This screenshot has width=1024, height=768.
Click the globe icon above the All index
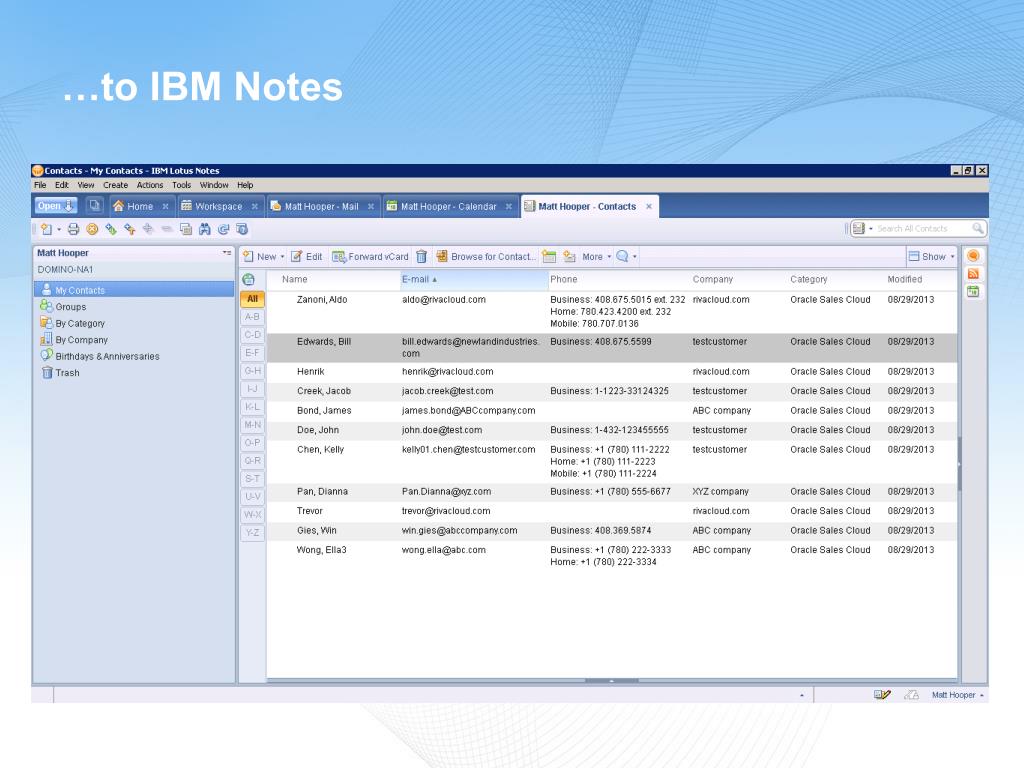tap(249, 280)
